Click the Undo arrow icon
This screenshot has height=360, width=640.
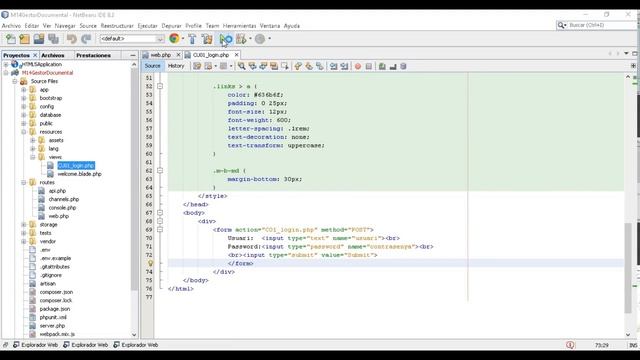[x=72, y=39]
